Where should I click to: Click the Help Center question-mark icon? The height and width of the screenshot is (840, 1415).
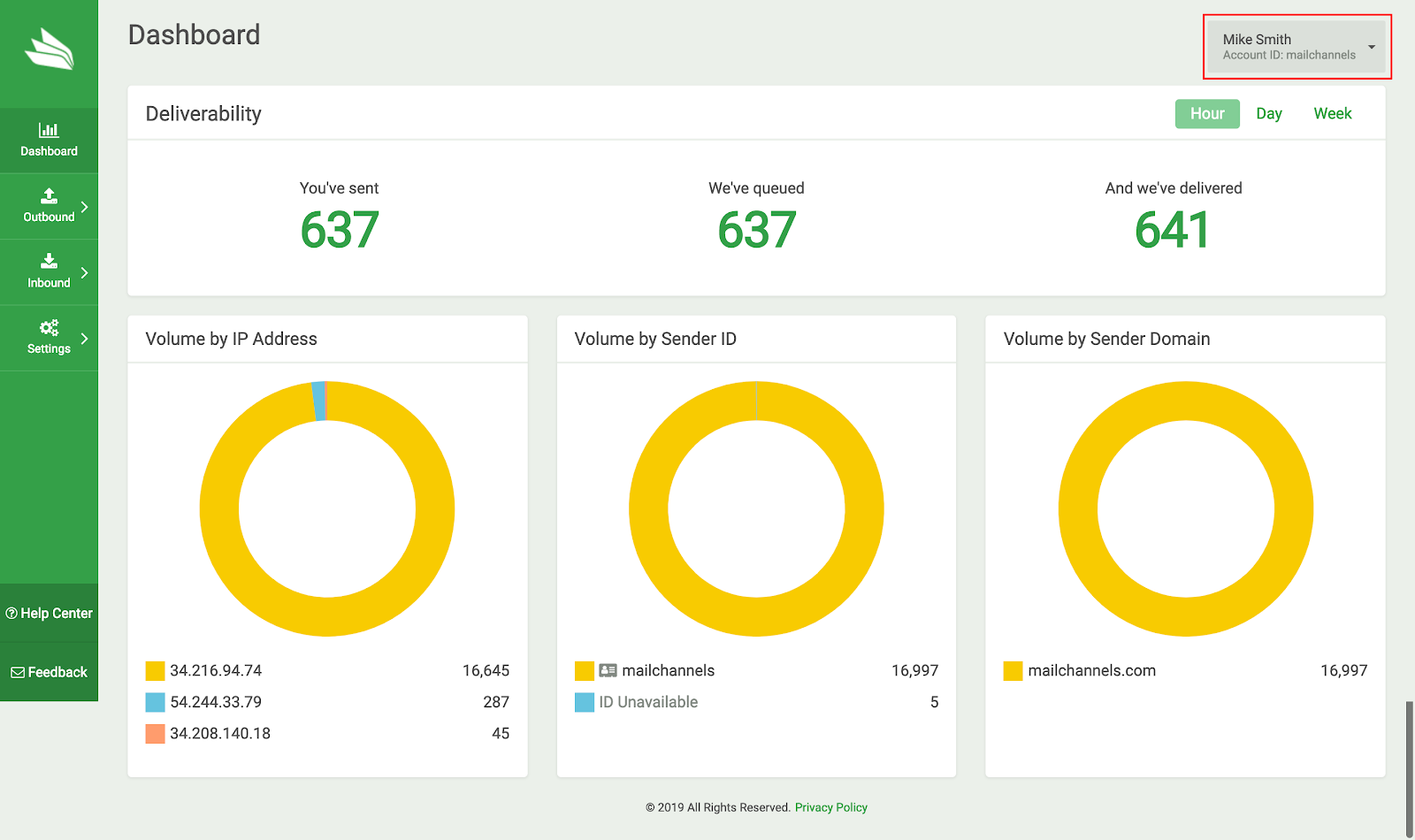pos(11,613)
